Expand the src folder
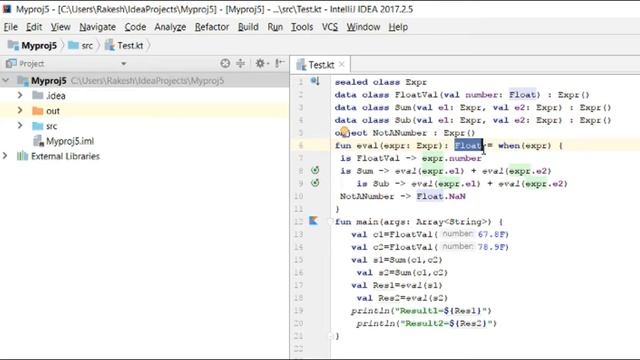This screenshot has width=640, height=360. [x=20, y=125]
